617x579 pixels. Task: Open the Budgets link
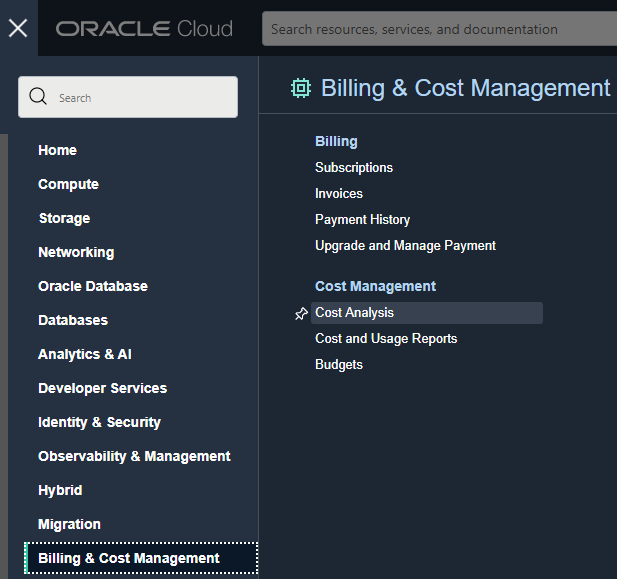coord(339,365)
